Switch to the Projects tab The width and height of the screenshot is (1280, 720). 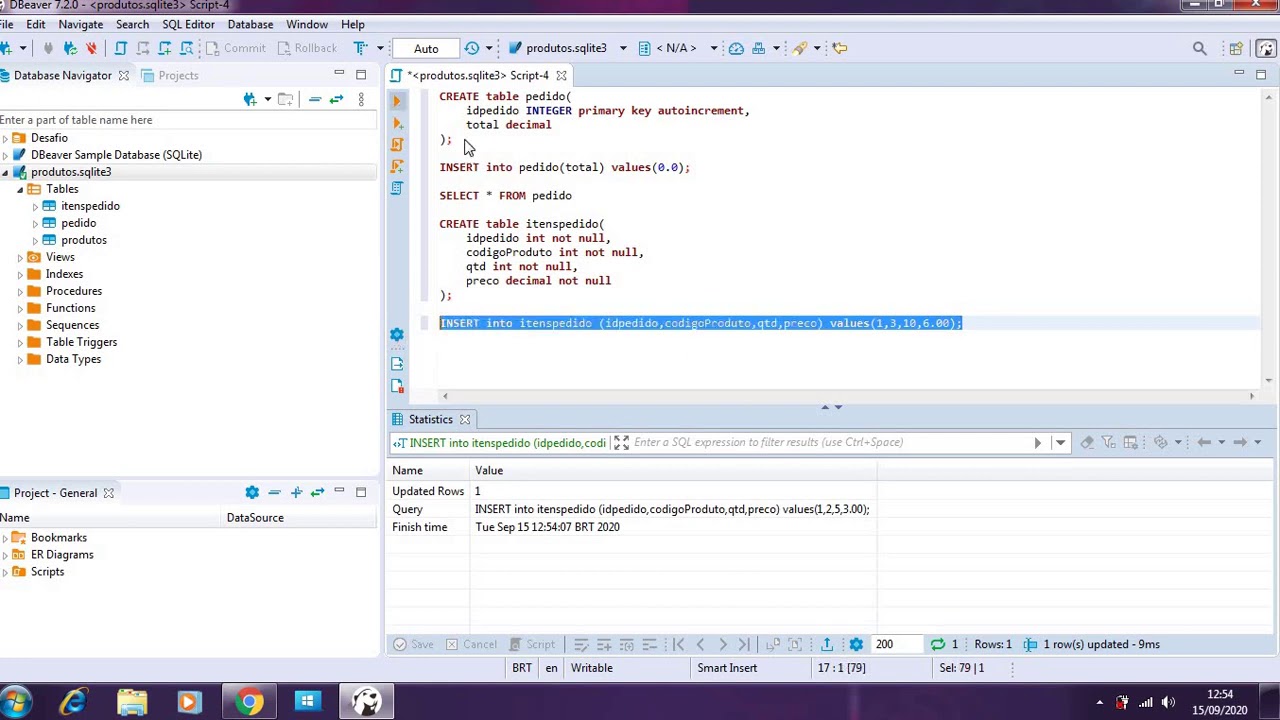[x=170, y=75]
